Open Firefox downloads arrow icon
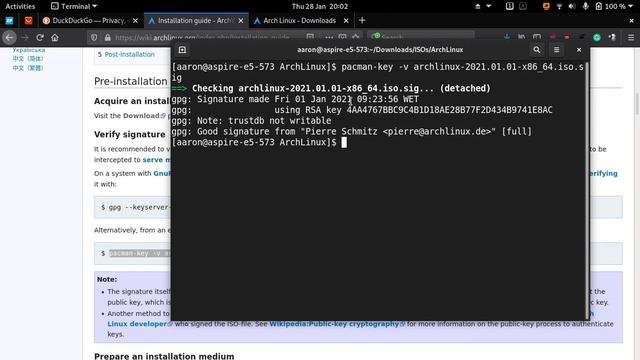 pyautogui.click(x=507, y=37)
